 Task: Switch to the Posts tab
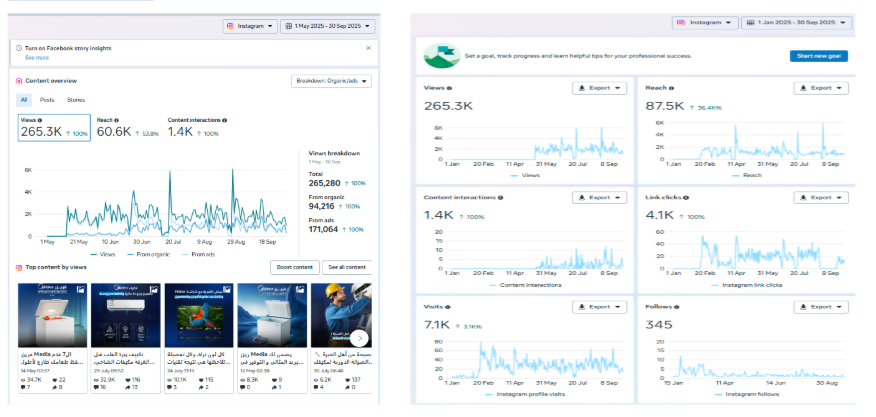pyautogui.click(x=47, y=100)
